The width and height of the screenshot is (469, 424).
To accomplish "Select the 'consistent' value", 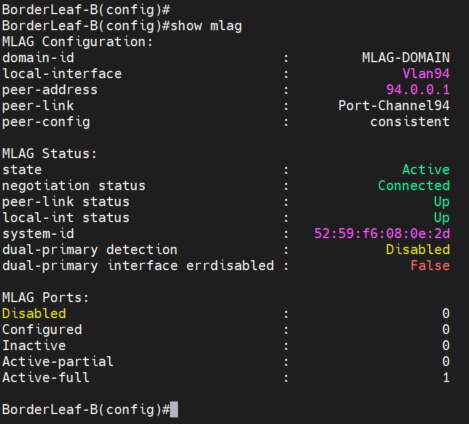I will tap(410, 122).
